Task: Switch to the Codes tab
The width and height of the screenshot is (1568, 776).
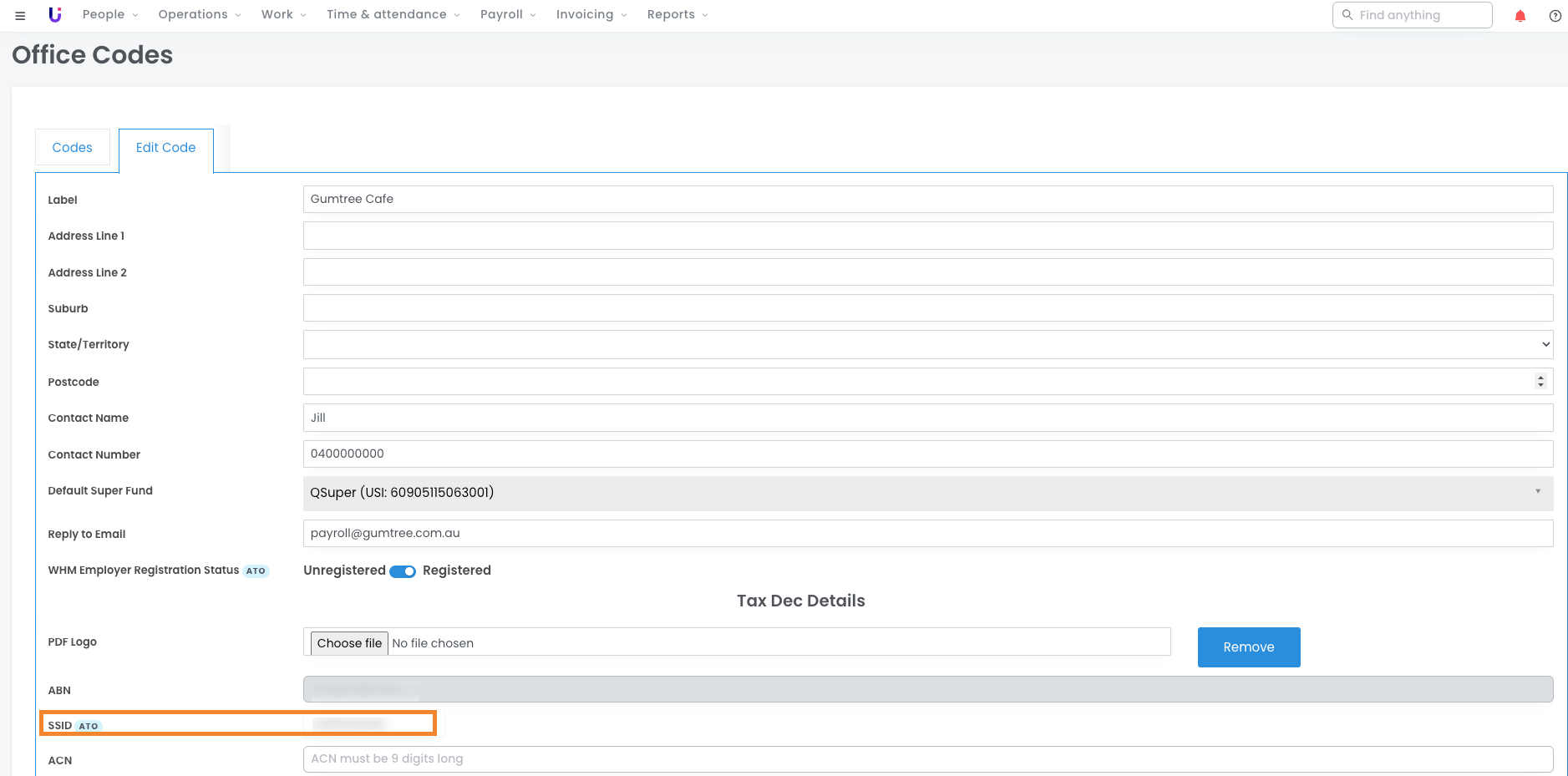Action: click(73, 148)
